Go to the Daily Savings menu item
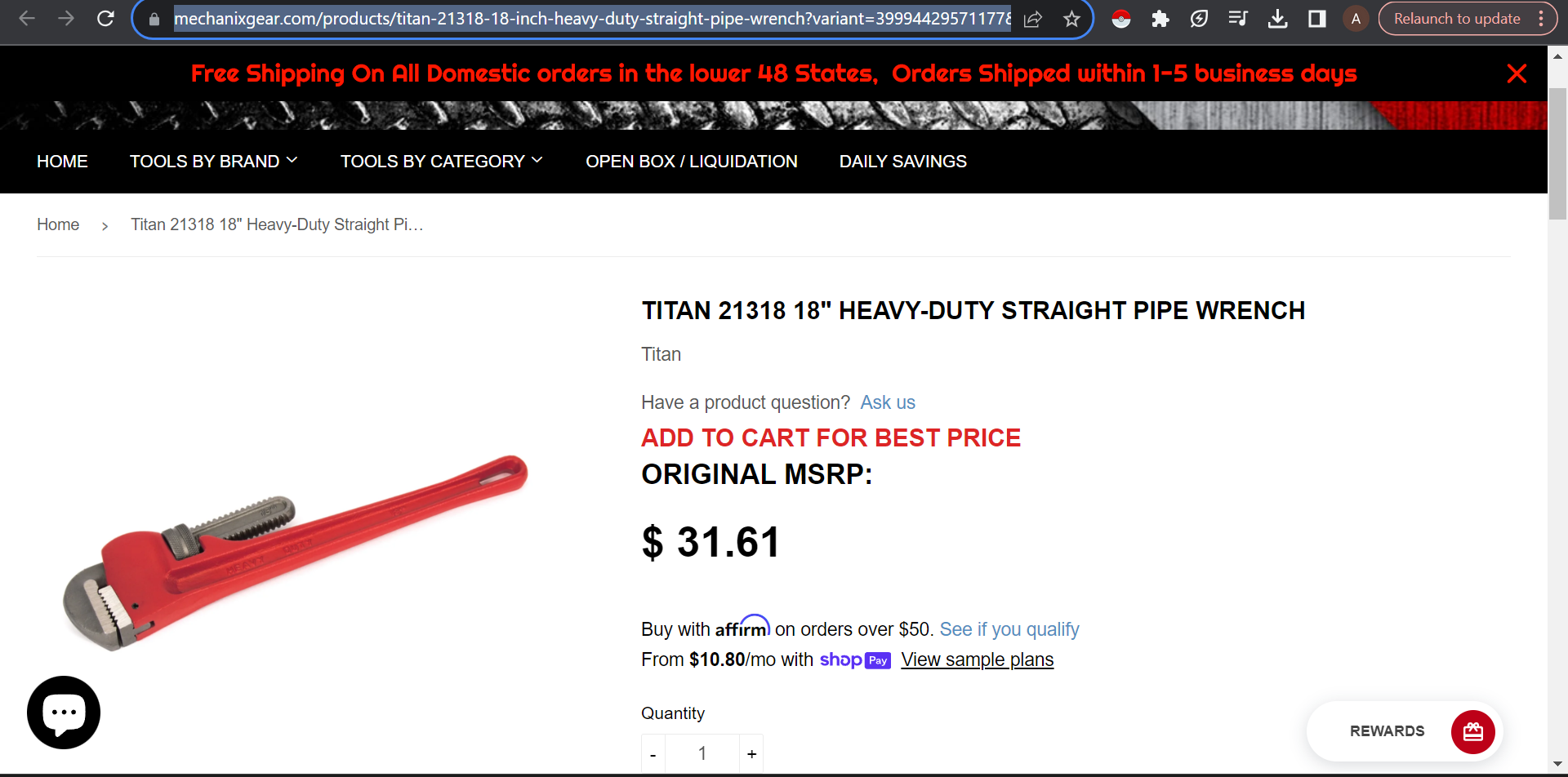 tap(903, 162)
